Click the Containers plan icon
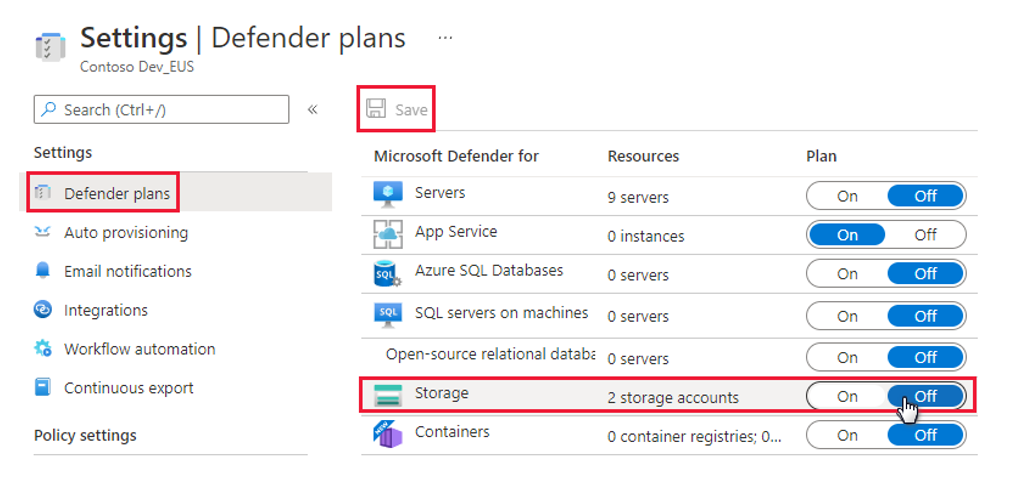 tap(388, 434)
